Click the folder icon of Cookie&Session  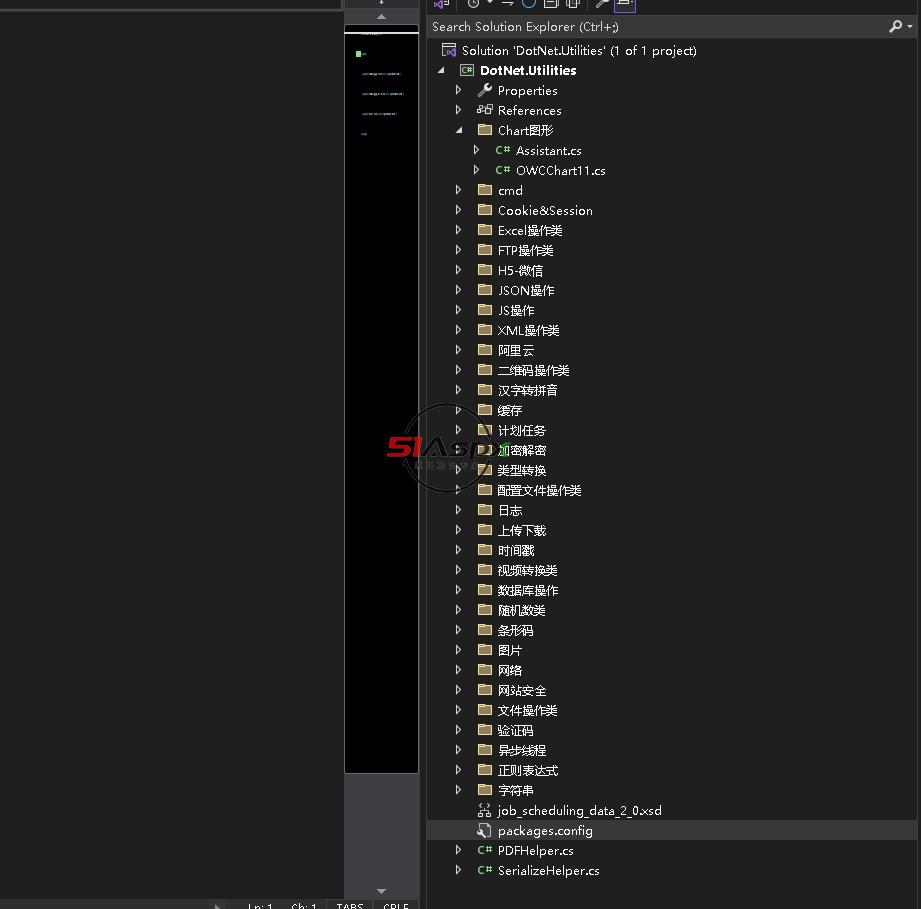click(485, 210)
